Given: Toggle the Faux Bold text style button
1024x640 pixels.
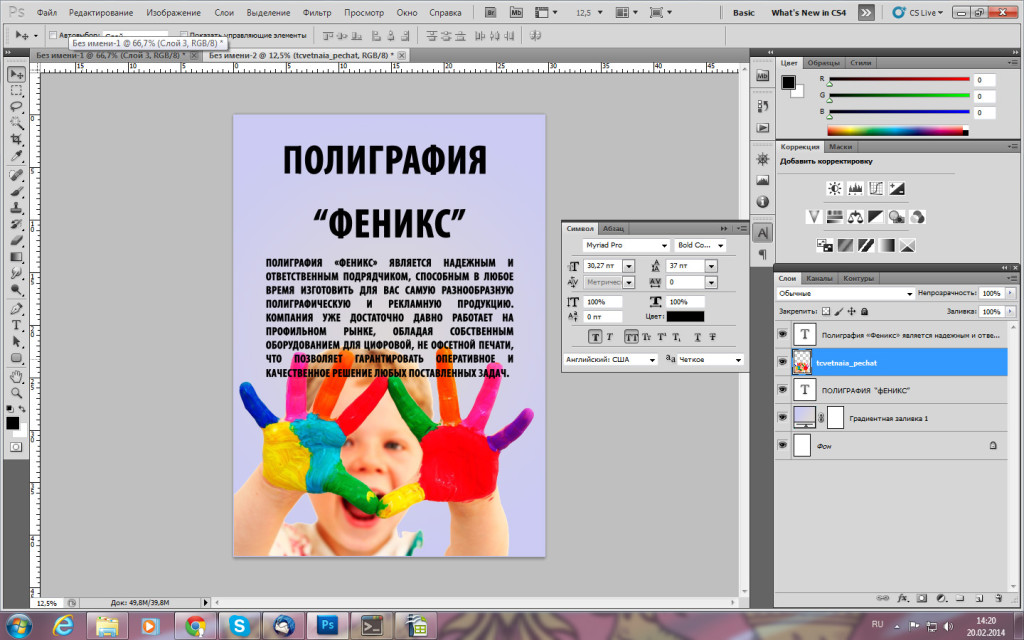Looking at the screenshot, I should click(x=594, y=337).
